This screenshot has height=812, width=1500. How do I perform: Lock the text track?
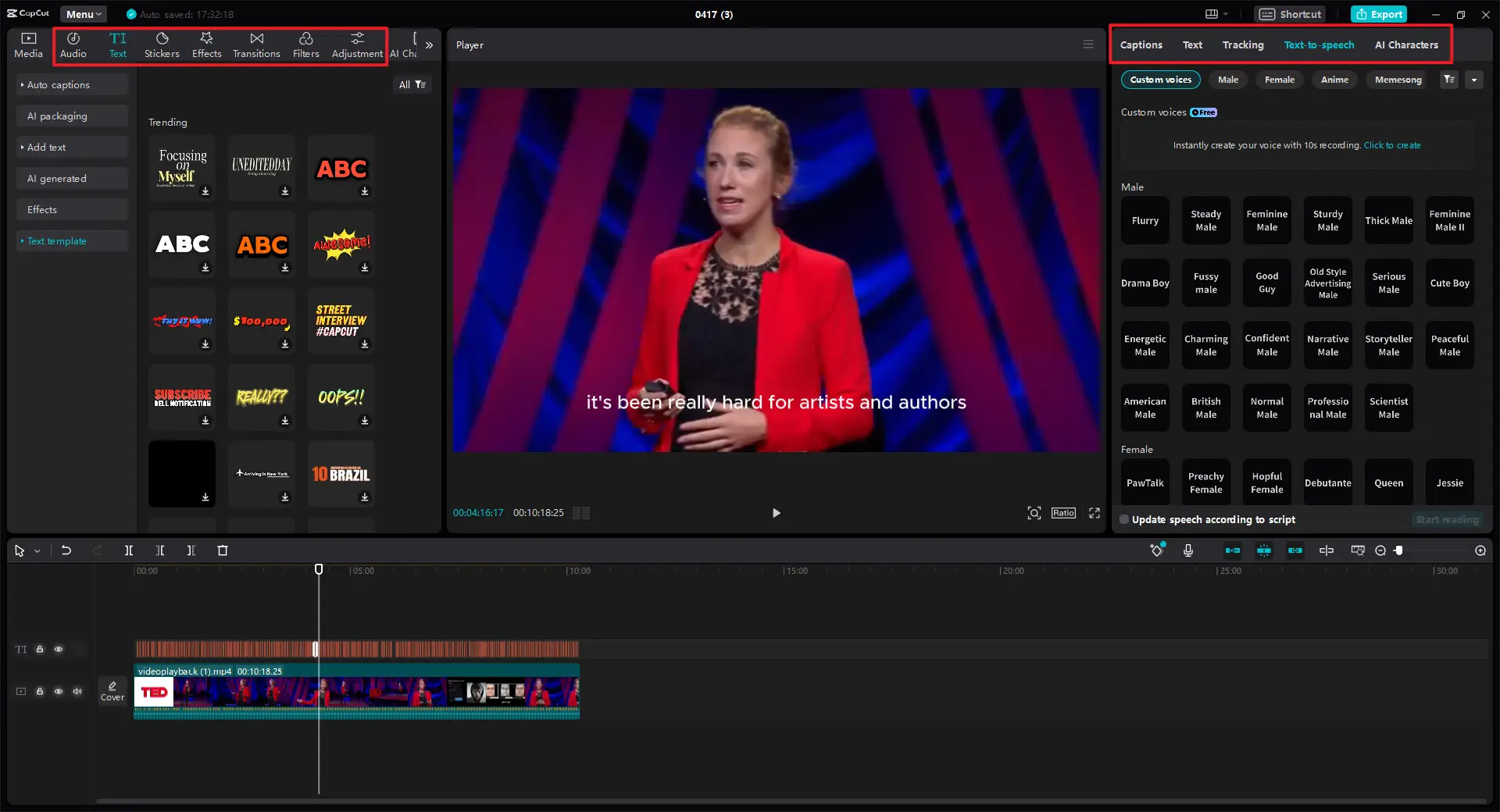click(40, 649)
